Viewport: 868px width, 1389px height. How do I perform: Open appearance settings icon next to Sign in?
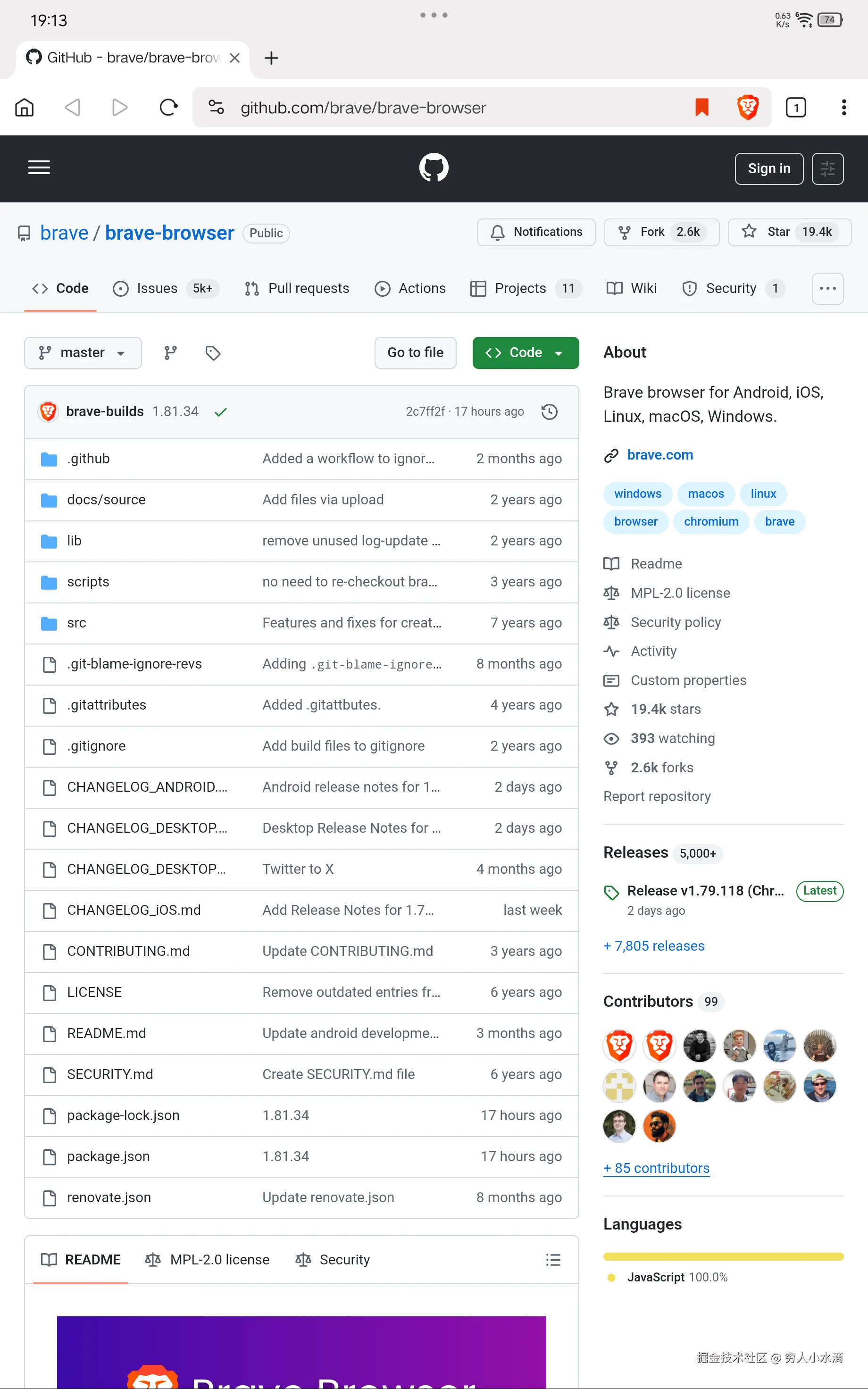click(827, 169)
